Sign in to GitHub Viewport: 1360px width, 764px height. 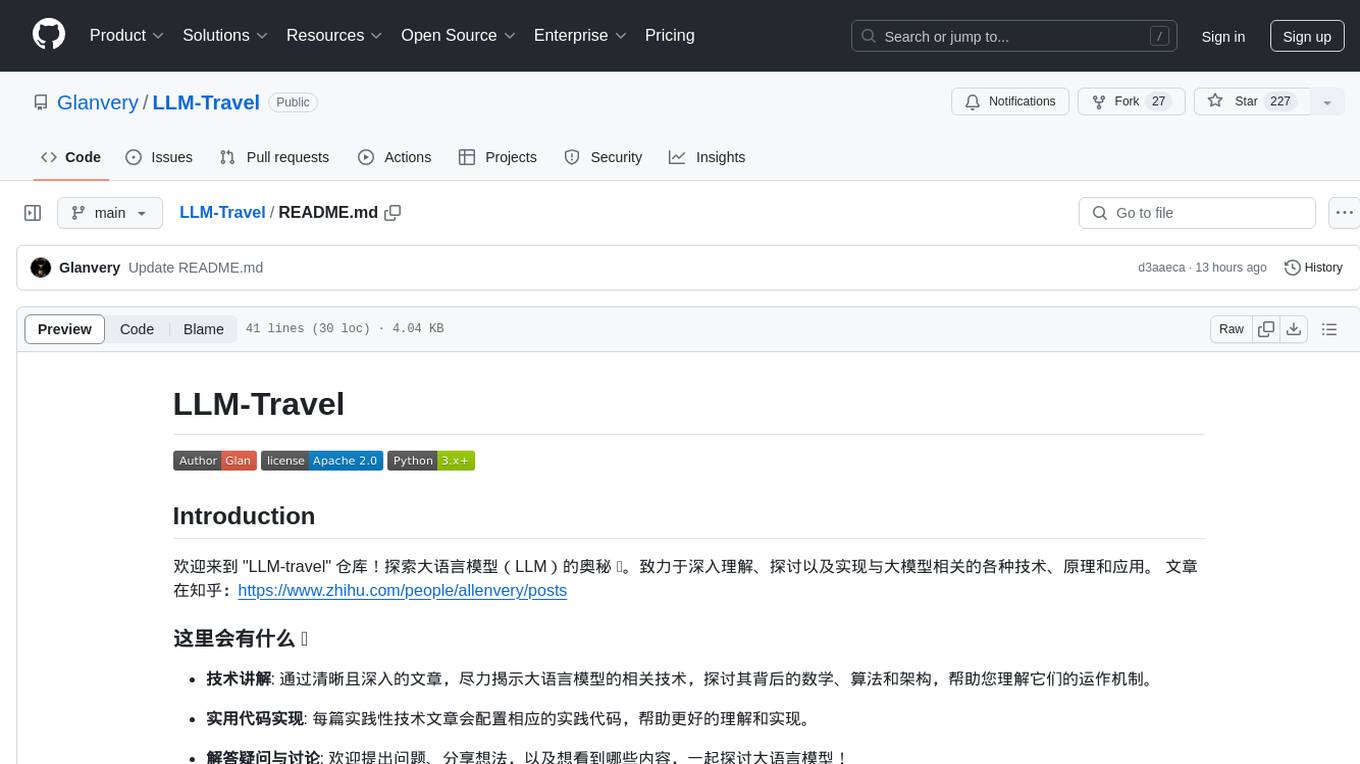tap(1223, 36)
